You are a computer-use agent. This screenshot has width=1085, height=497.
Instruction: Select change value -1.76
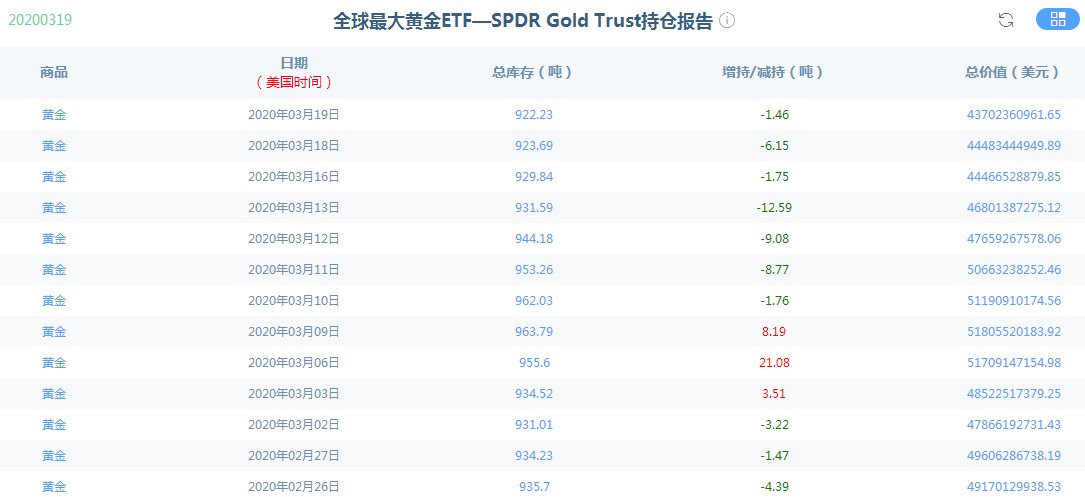[774, 301]
